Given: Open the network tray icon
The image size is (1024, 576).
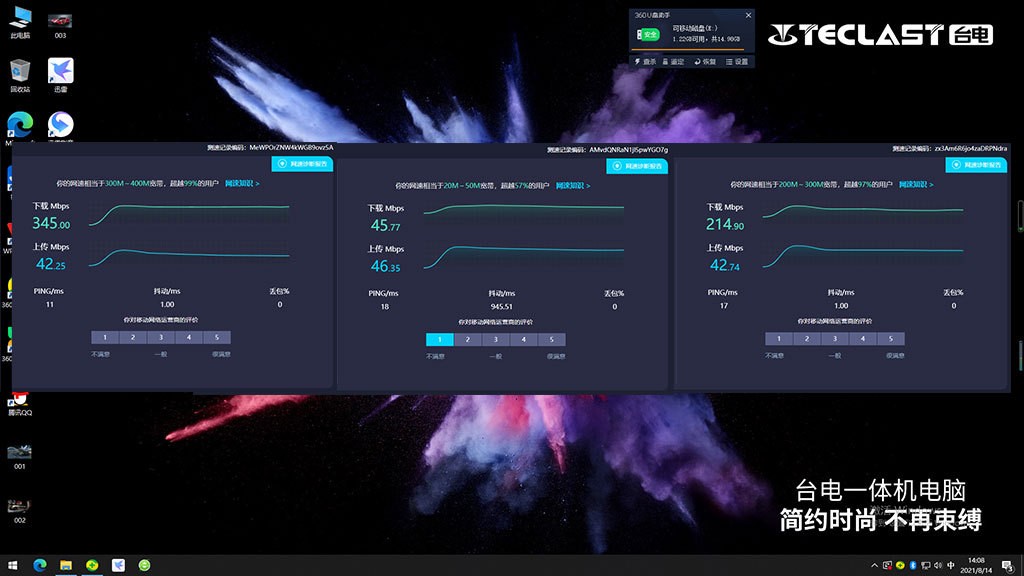Looking at the screenshot, I should tap(925, 566).
